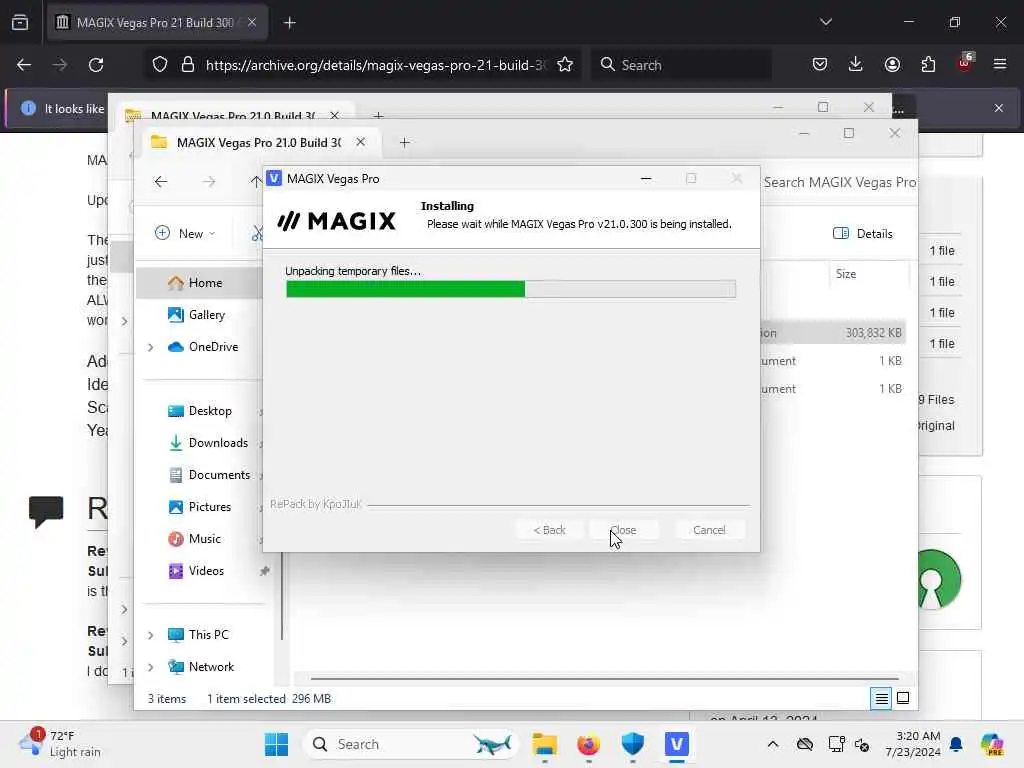Image resolution: width=1024 pixels, height=768 pixels.
Task: Unpin Videos using the pin icon
Action: click(x=264, y=571)
